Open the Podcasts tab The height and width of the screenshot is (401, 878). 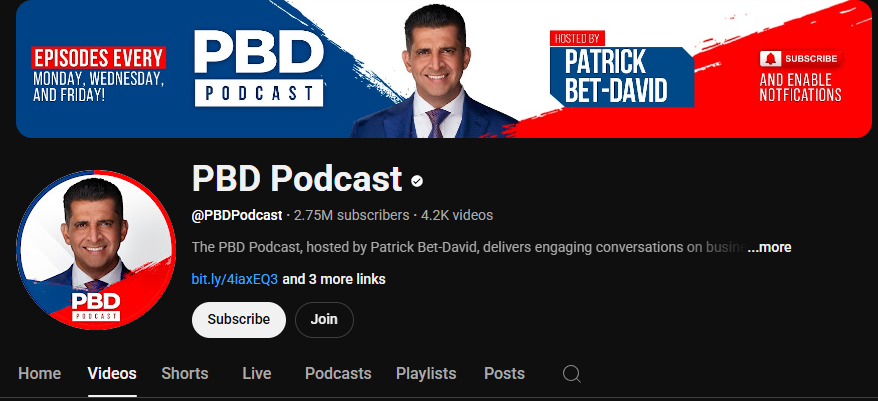[338, 374]
